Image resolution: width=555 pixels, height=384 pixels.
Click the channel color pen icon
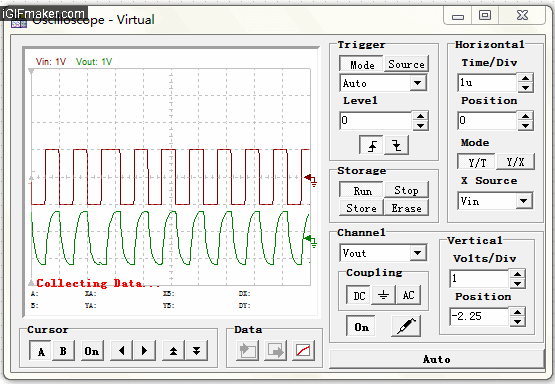click(x=406, y=326)
